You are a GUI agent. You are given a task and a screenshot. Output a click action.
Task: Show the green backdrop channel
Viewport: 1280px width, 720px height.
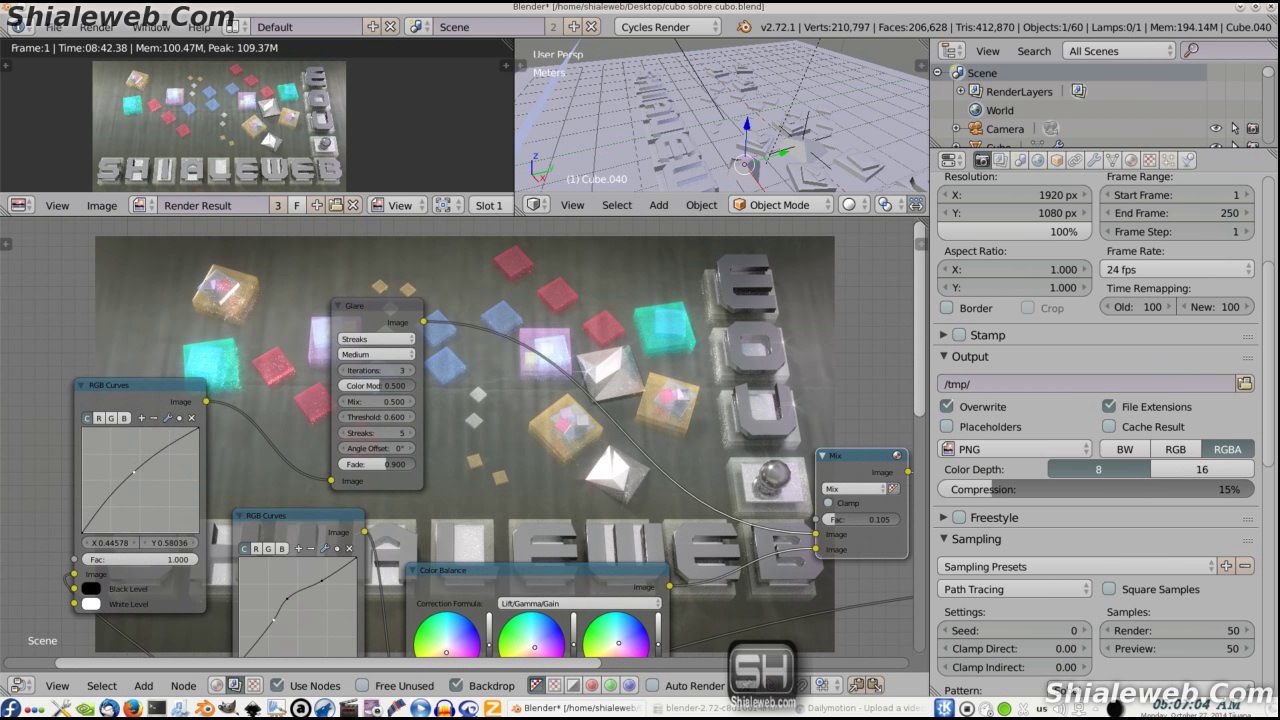click(610, 685)
